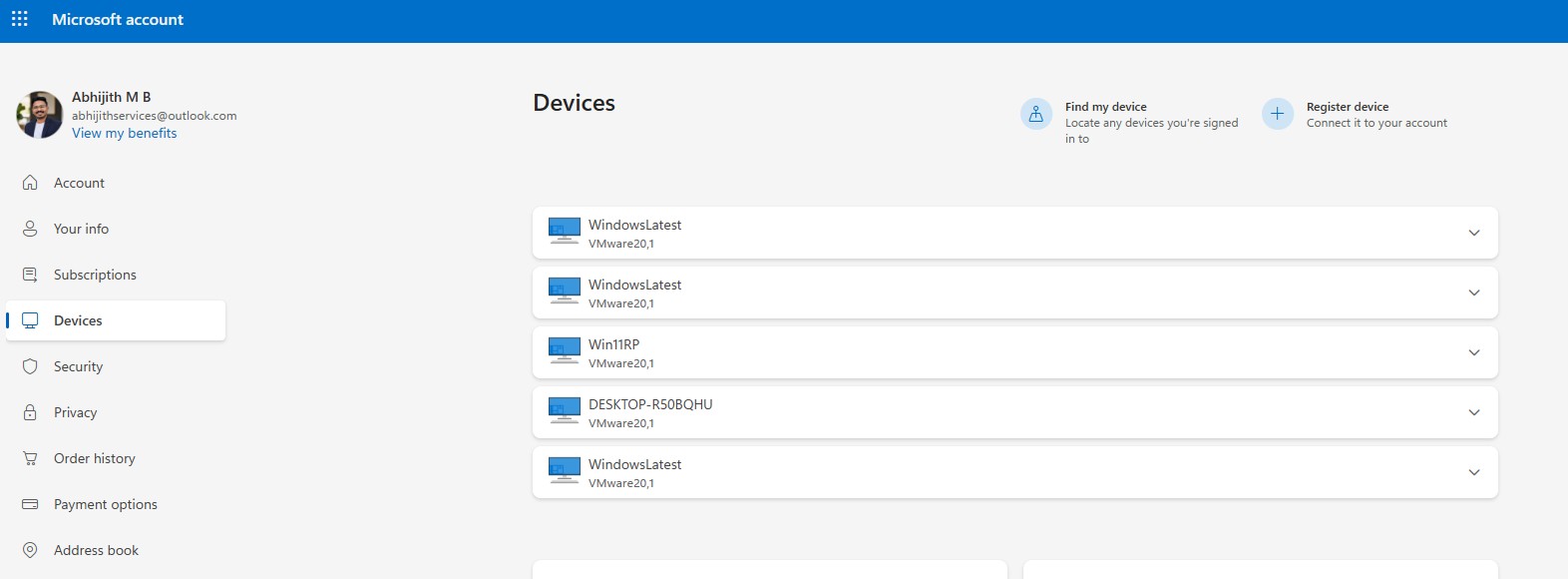
Task: Click the Account home icon
Action: [30, 183]
